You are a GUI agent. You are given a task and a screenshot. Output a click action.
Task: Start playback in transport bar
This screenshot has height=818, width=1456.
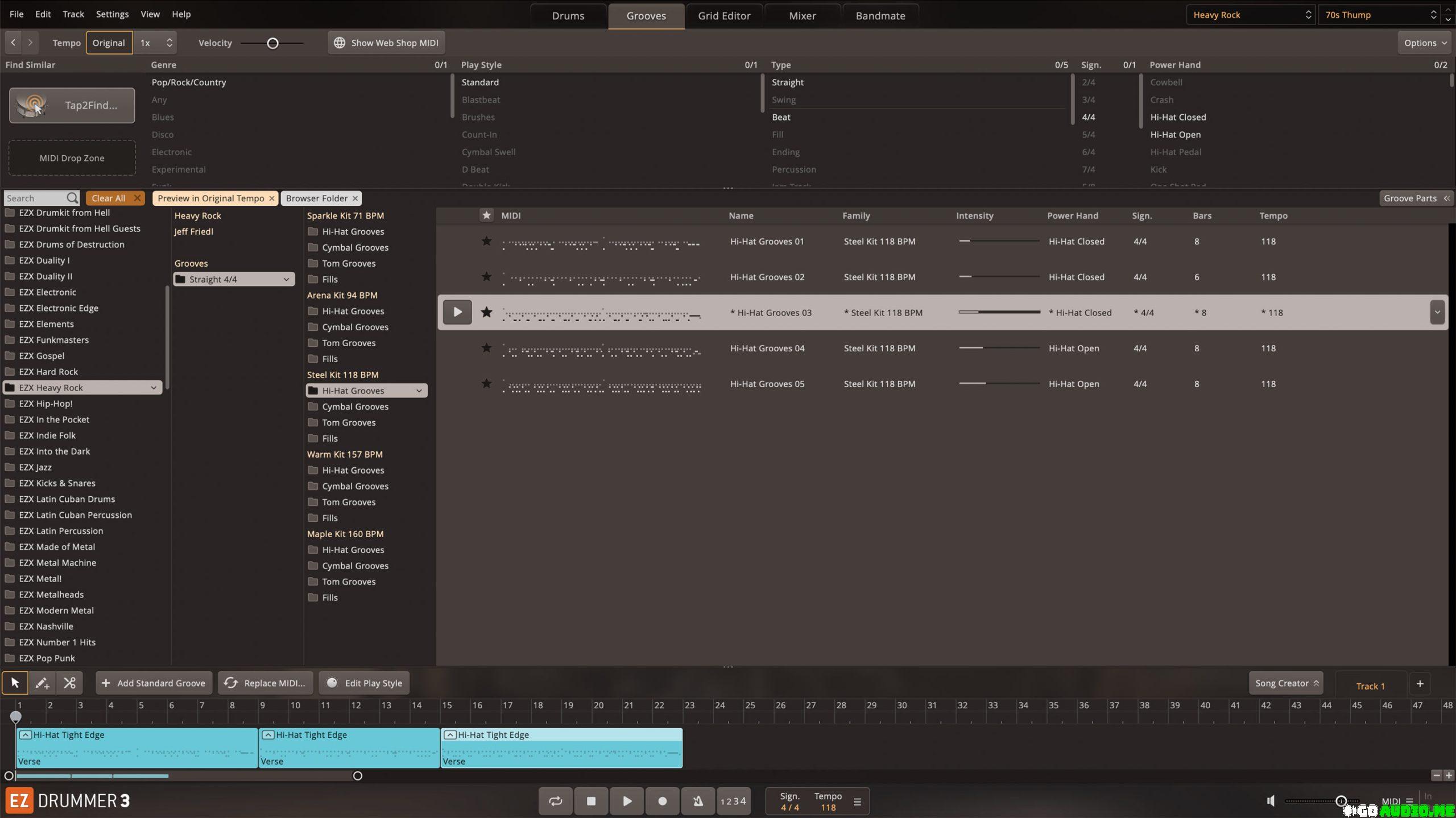coord(627,801)
